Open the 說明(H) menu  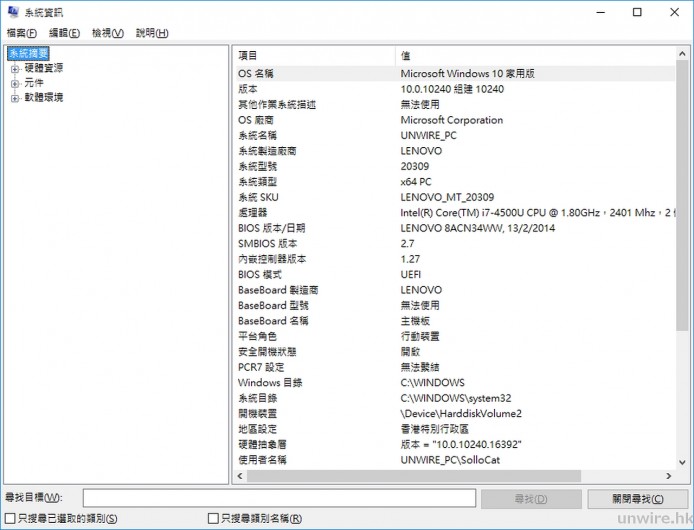pos(152,33)
